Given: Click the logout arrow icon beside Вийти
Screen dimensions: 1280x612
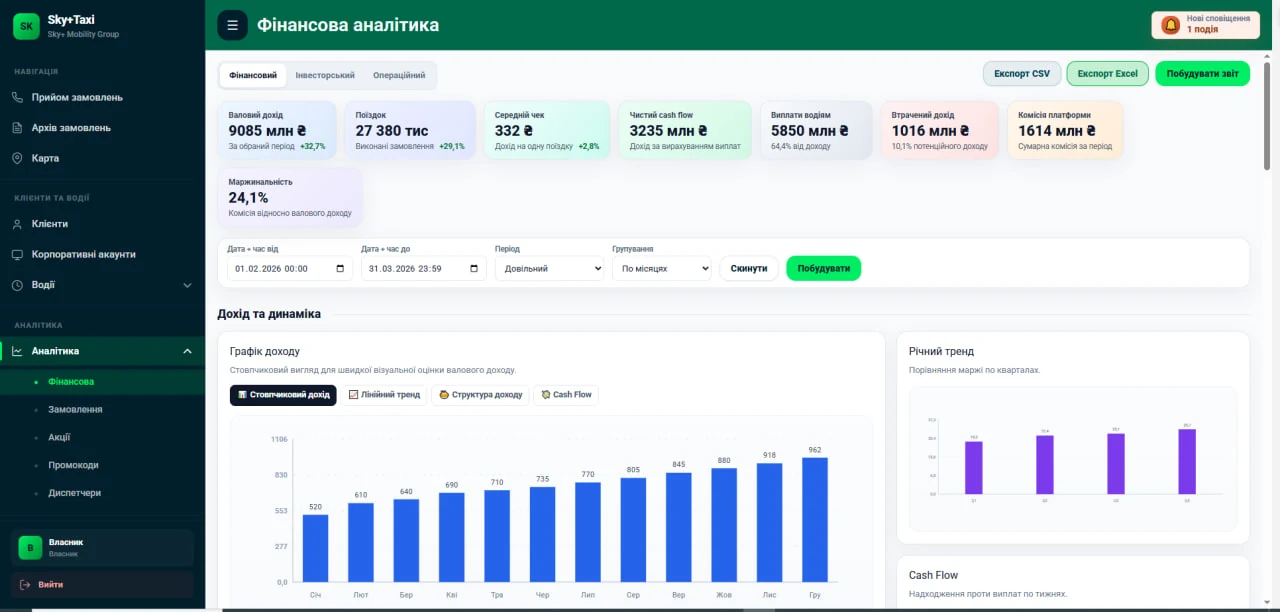Looking at the screenshot, I should (x=26, y=584).
